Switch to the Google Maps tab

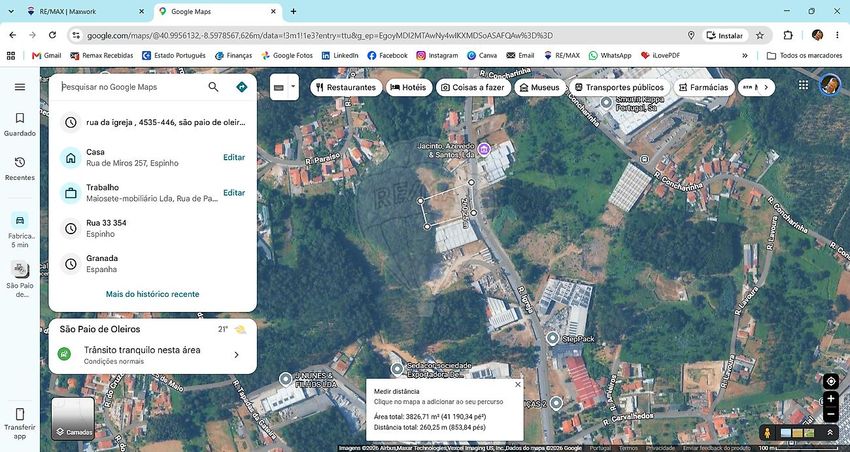click(x=218, y=11)
